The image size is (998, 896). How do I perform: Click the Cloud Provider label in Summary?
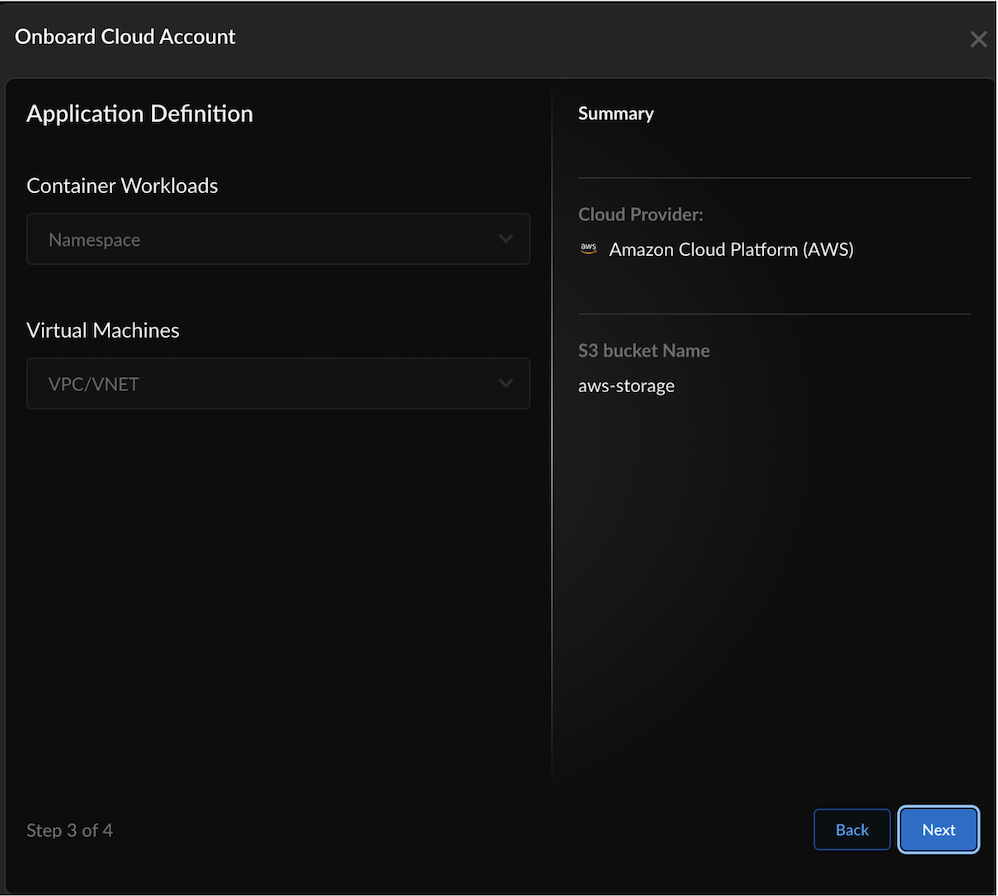640,214
